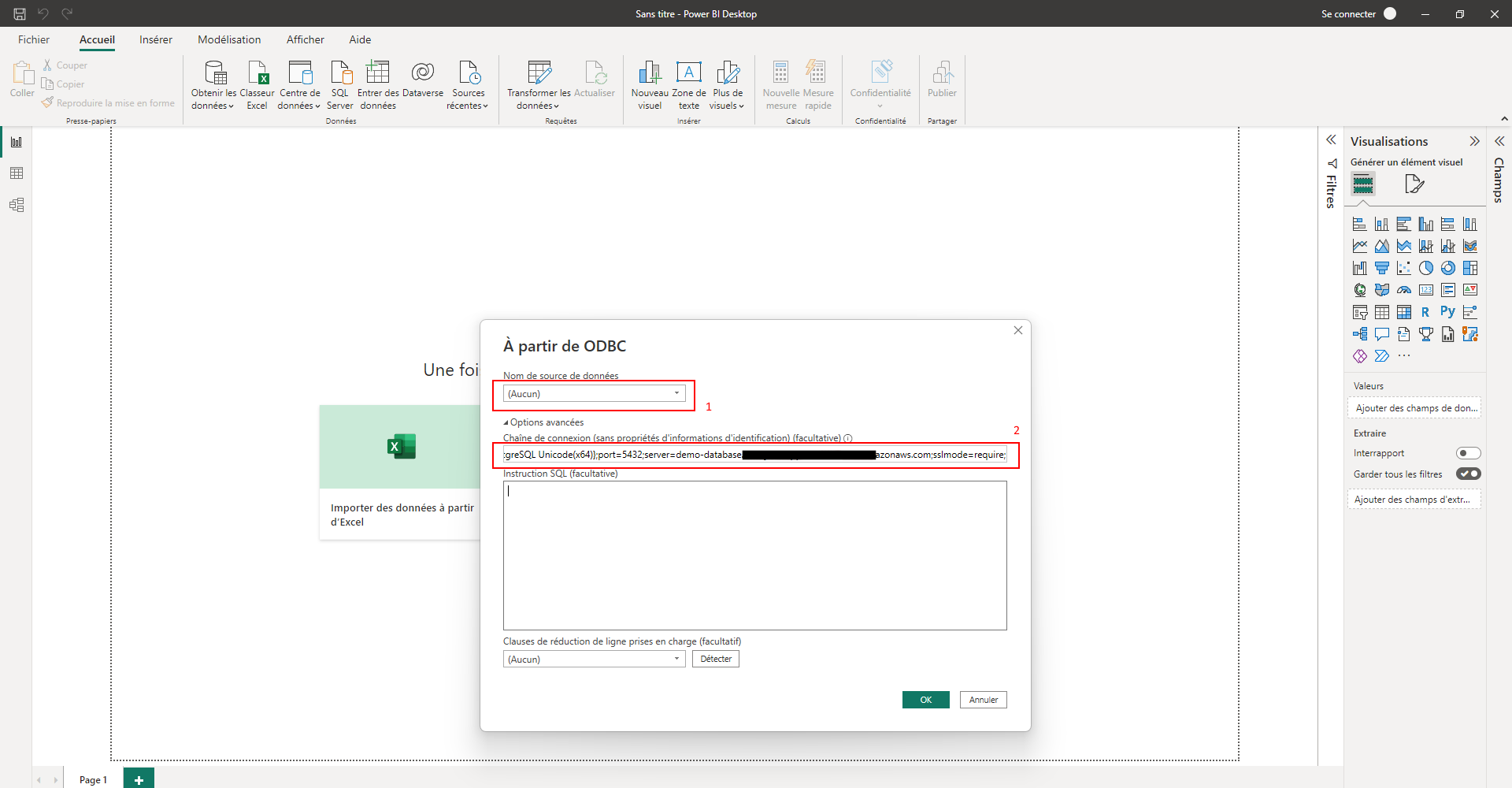
Task: Select the treemap visual
Action: pos(1470,268)
